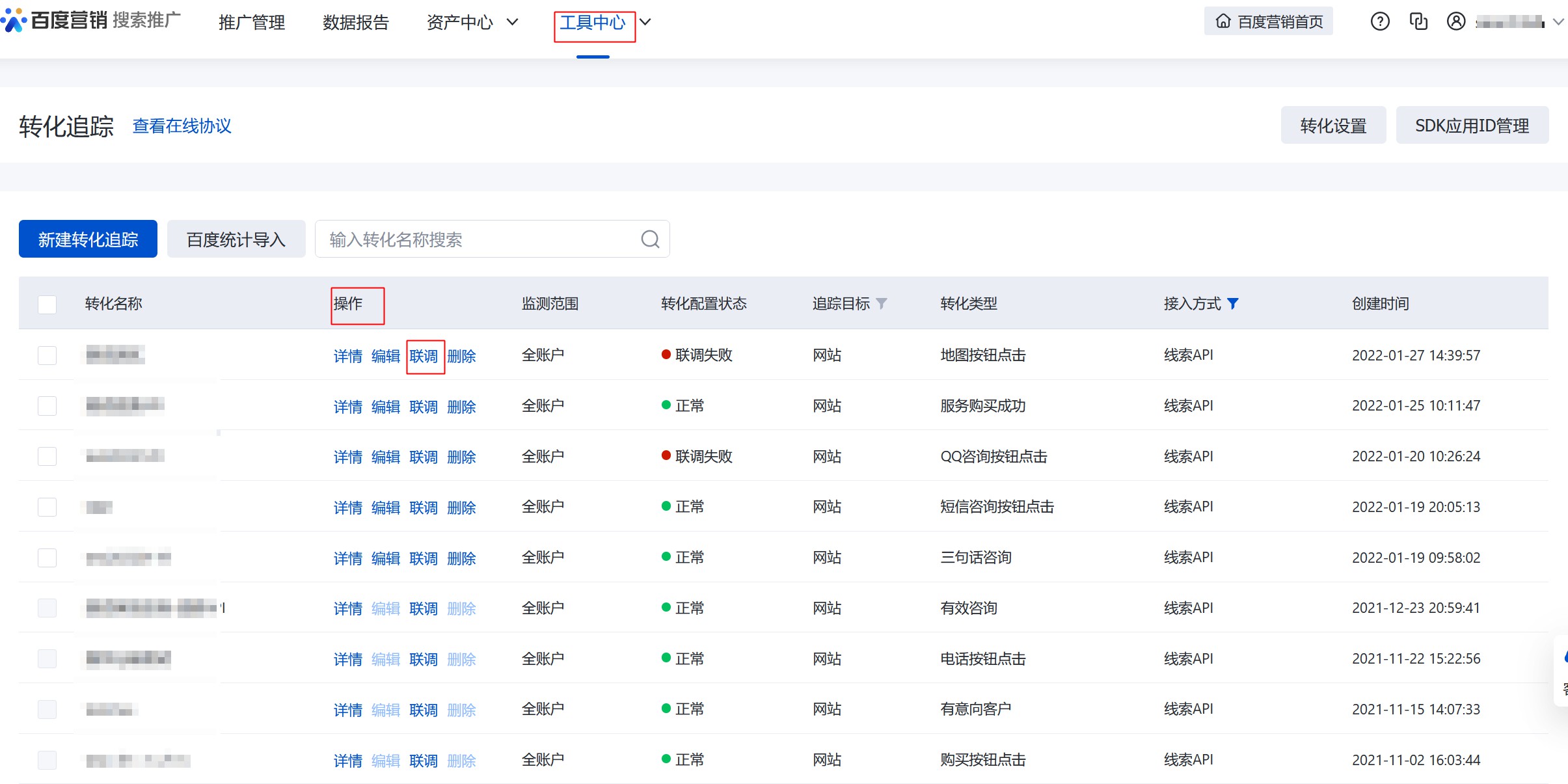Check the 地图按钮点击 row checkbox
The width and height of the screenshot is (1568, 784).
[x=47, y=355]
